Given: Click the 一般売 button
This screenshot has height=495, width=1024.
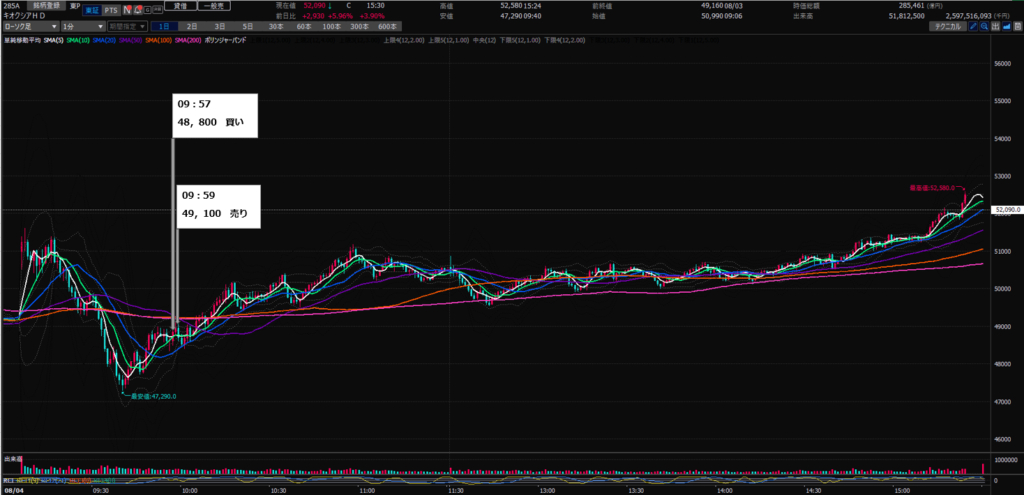Looking at the screenshot, I should [x=214, y=6].
